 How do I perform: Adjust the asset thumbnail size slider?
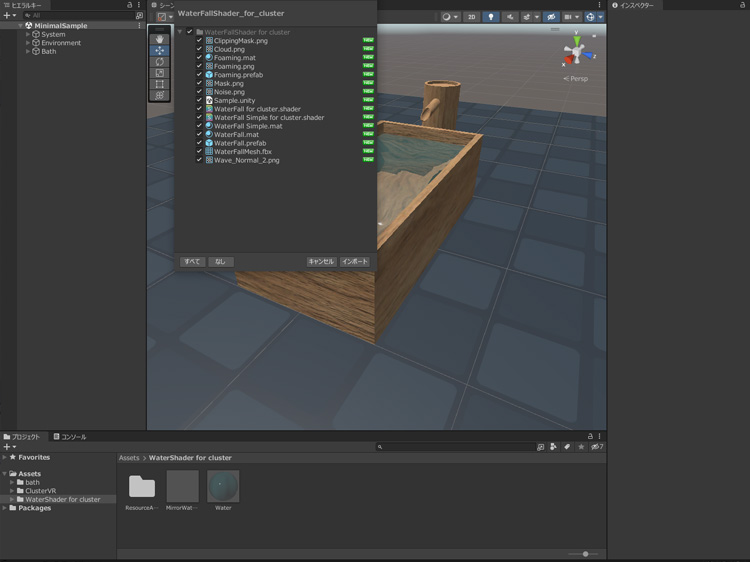click(585, 554)
